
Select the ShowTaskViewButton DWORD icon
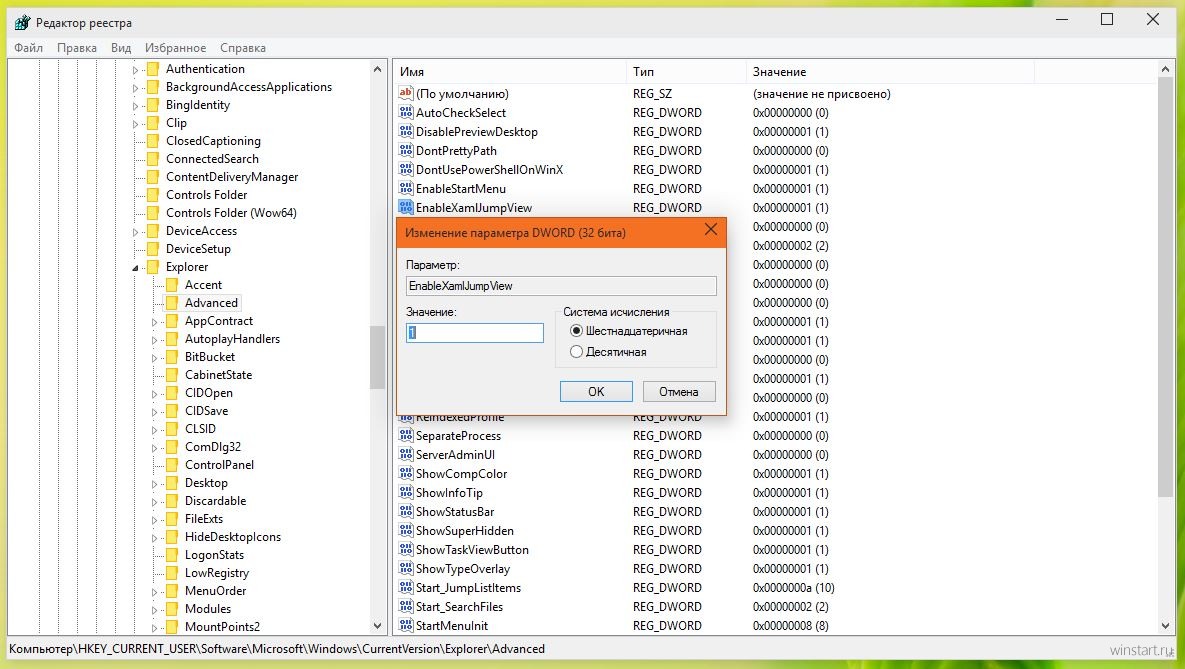coord(406,550)
